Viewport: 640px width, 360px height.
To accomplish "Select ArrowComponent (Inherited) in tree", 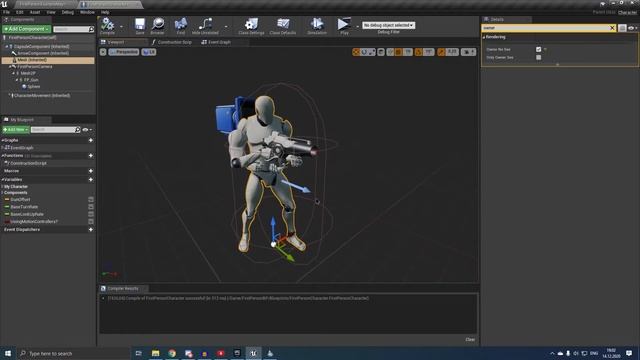I will click(43, 53).
